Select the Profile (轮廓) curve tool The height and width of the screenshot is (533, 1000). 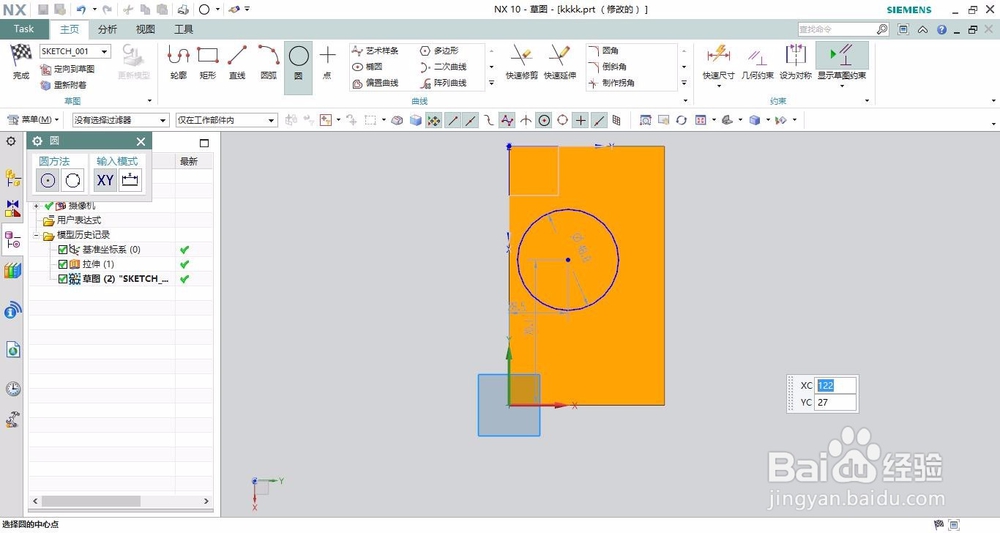(179, 62)
